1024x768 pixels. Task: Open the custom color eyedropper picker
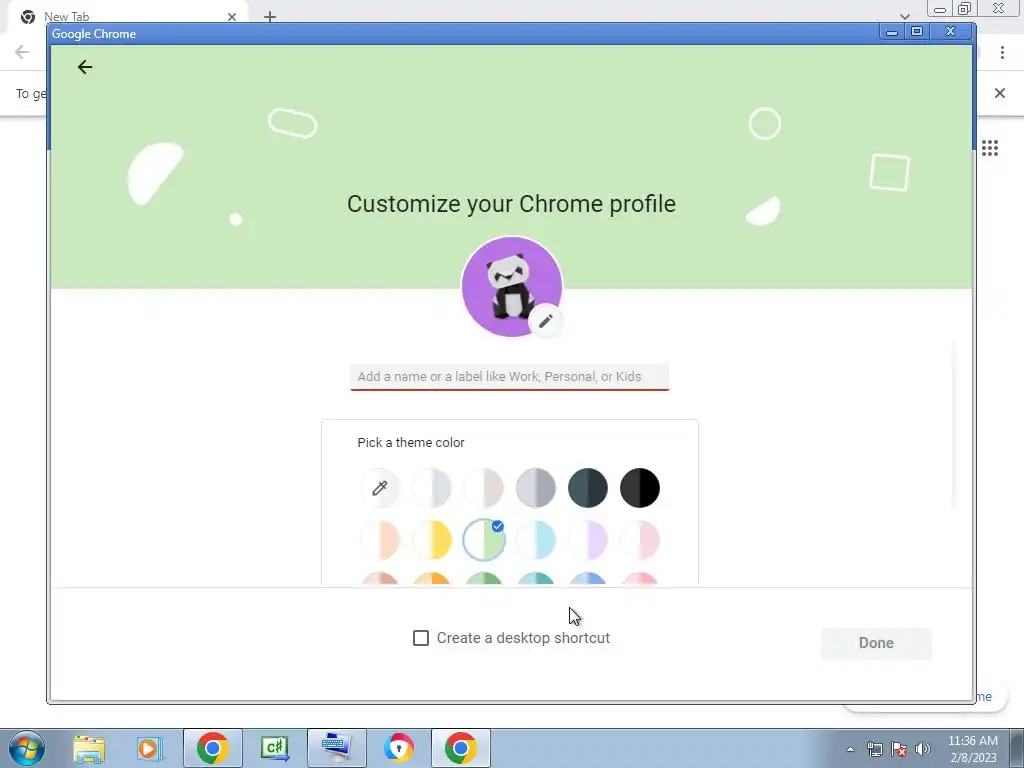[379, 488]
